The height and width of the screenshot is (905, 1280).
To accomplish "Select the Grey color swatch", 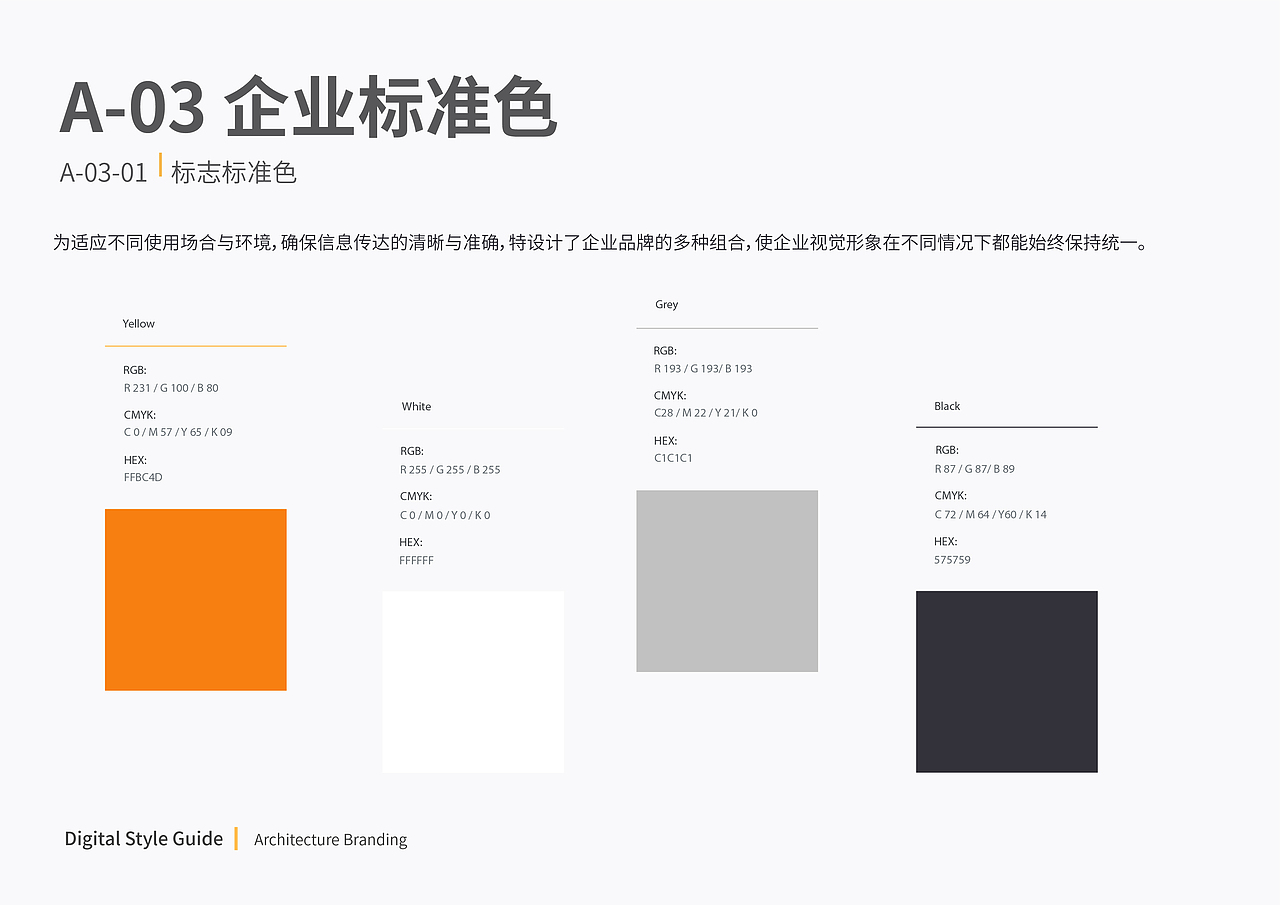I will 727,580.
